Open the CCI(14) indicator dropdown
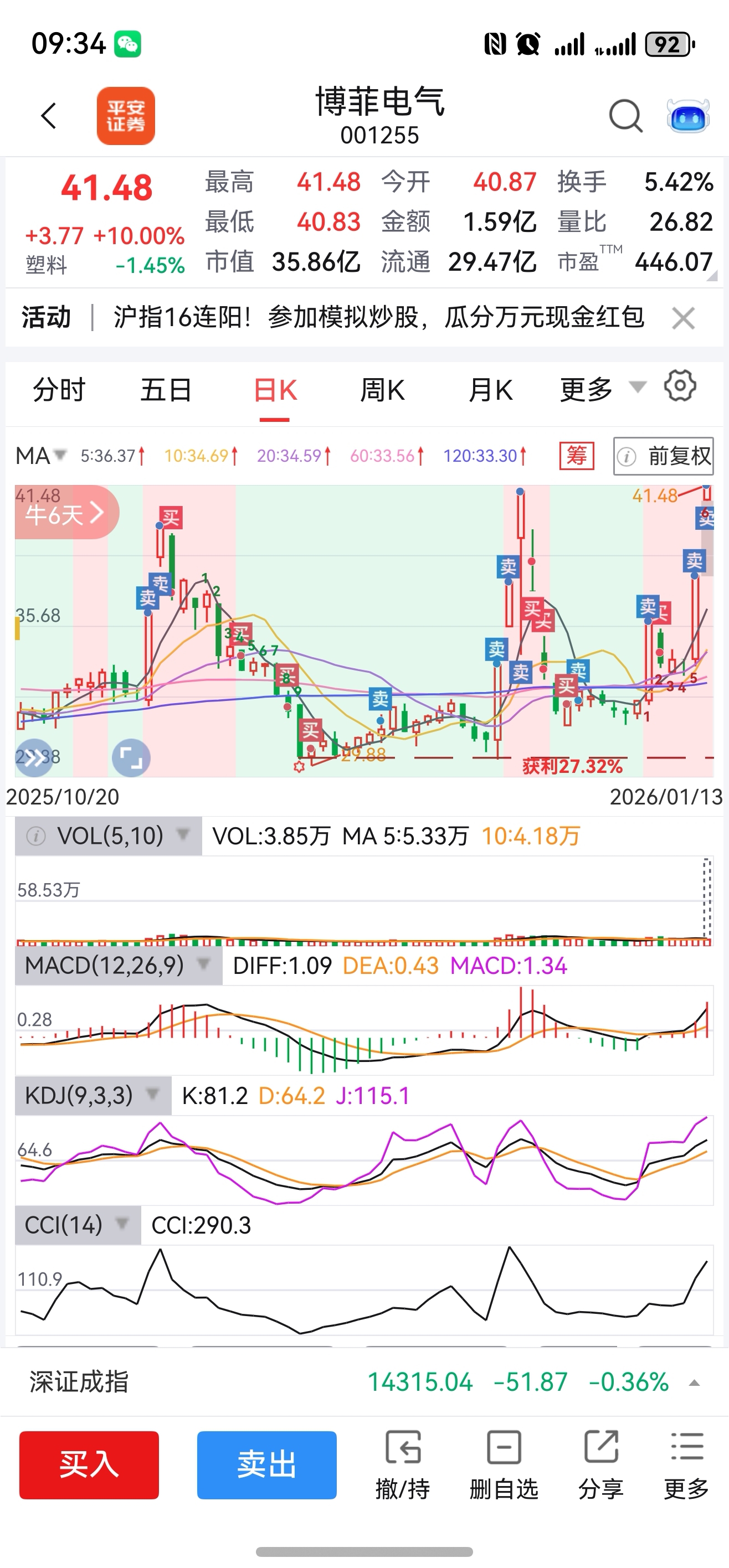Screen dimensions: 729x1568 pos(78,1225)
